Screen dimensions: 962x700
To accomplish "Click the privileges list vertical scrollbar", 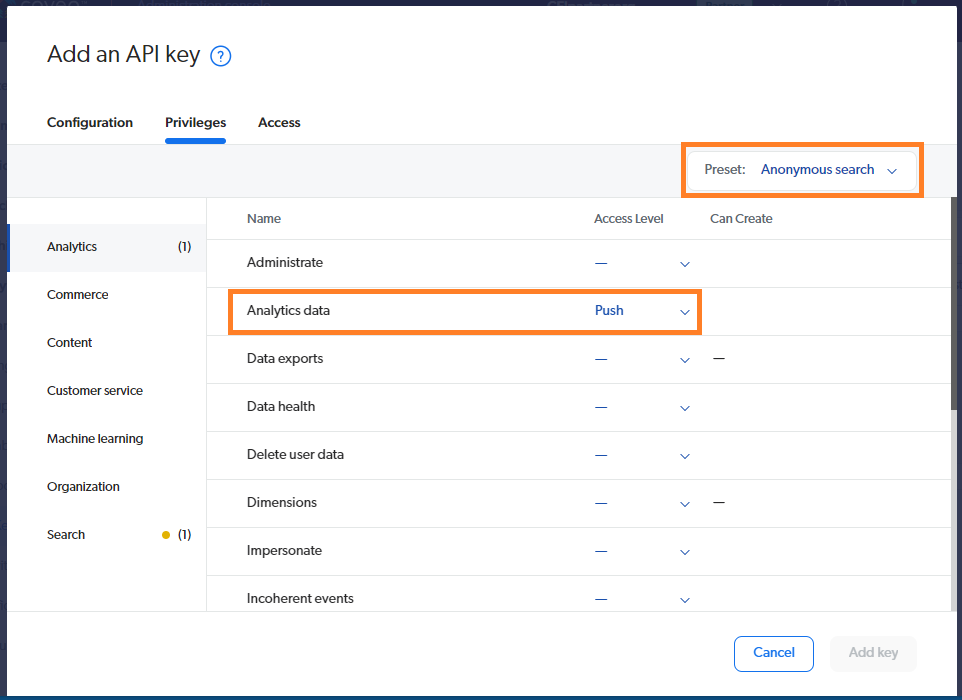I will click(x=953, y=304).
